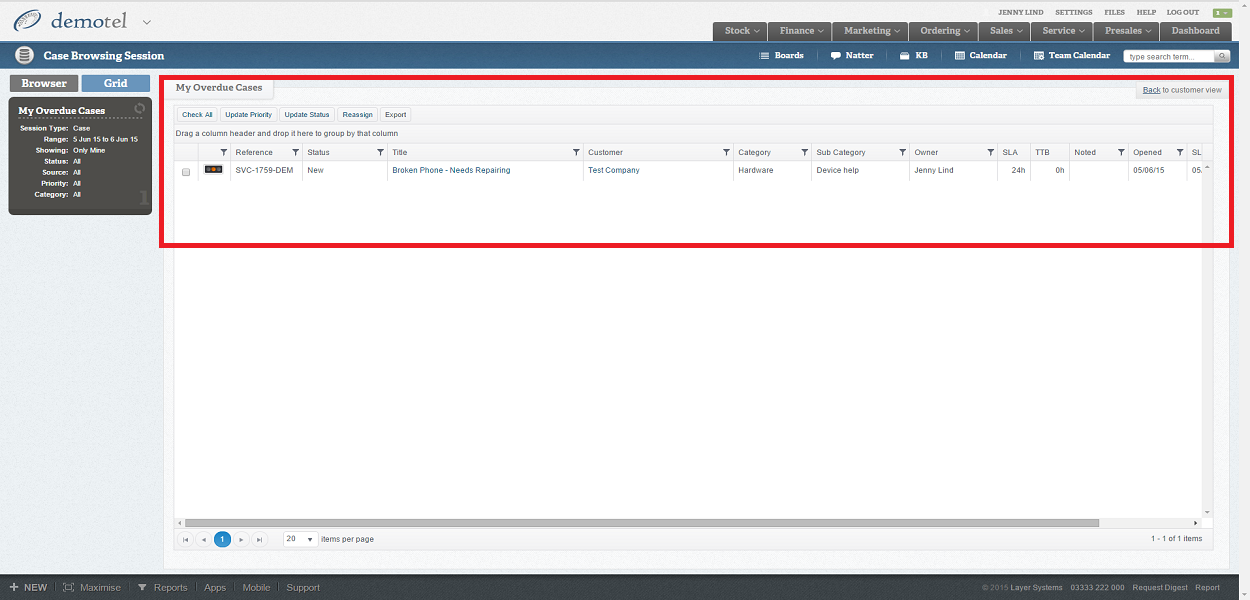Screen dimensions: 1250x600
Task: Expand the Service menu
Action: (1063, 31)
